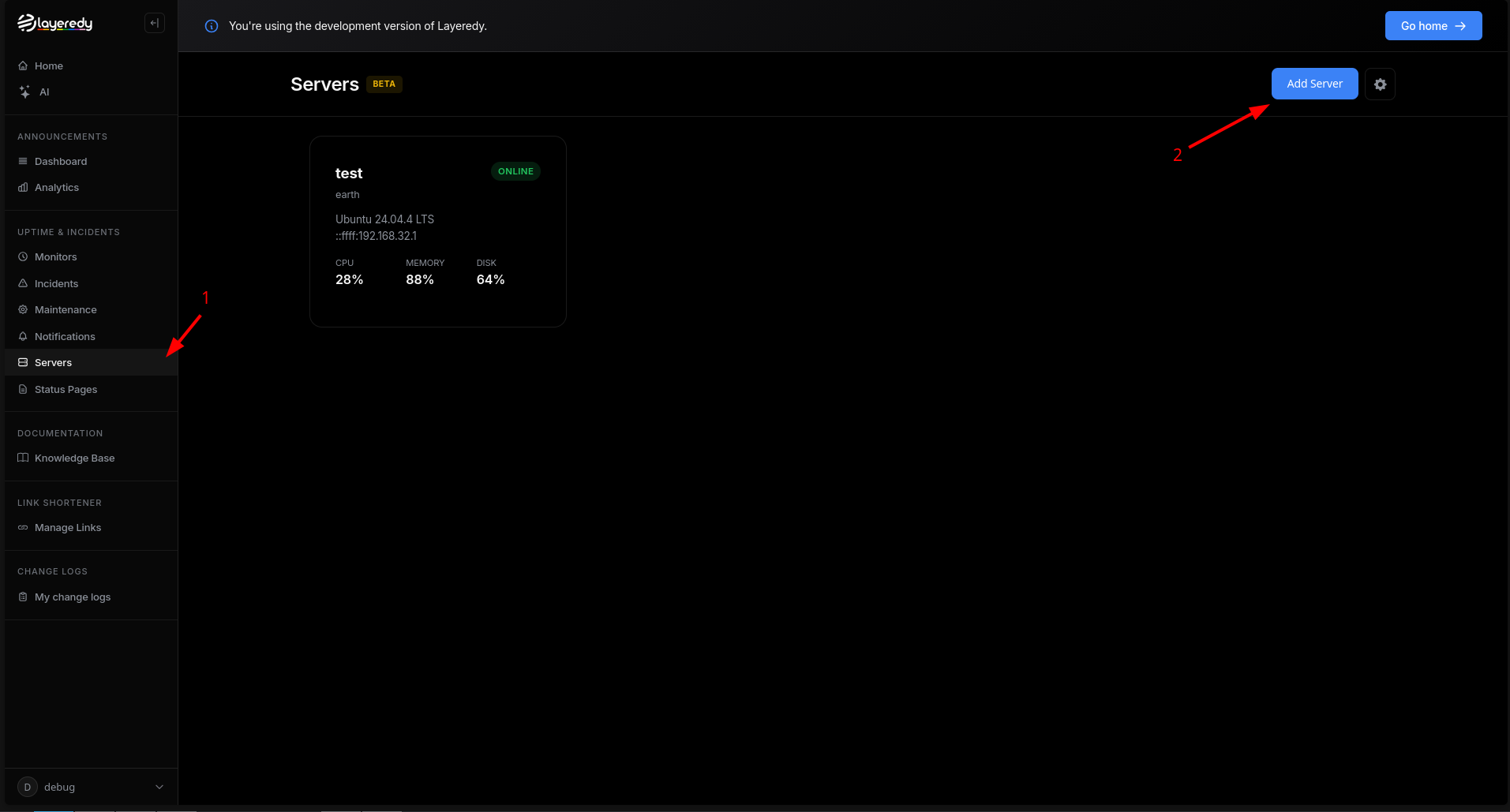This screenshot has height=812, width=1510.
Task: Click the Notifications bell icon
Action: [23, 336]
